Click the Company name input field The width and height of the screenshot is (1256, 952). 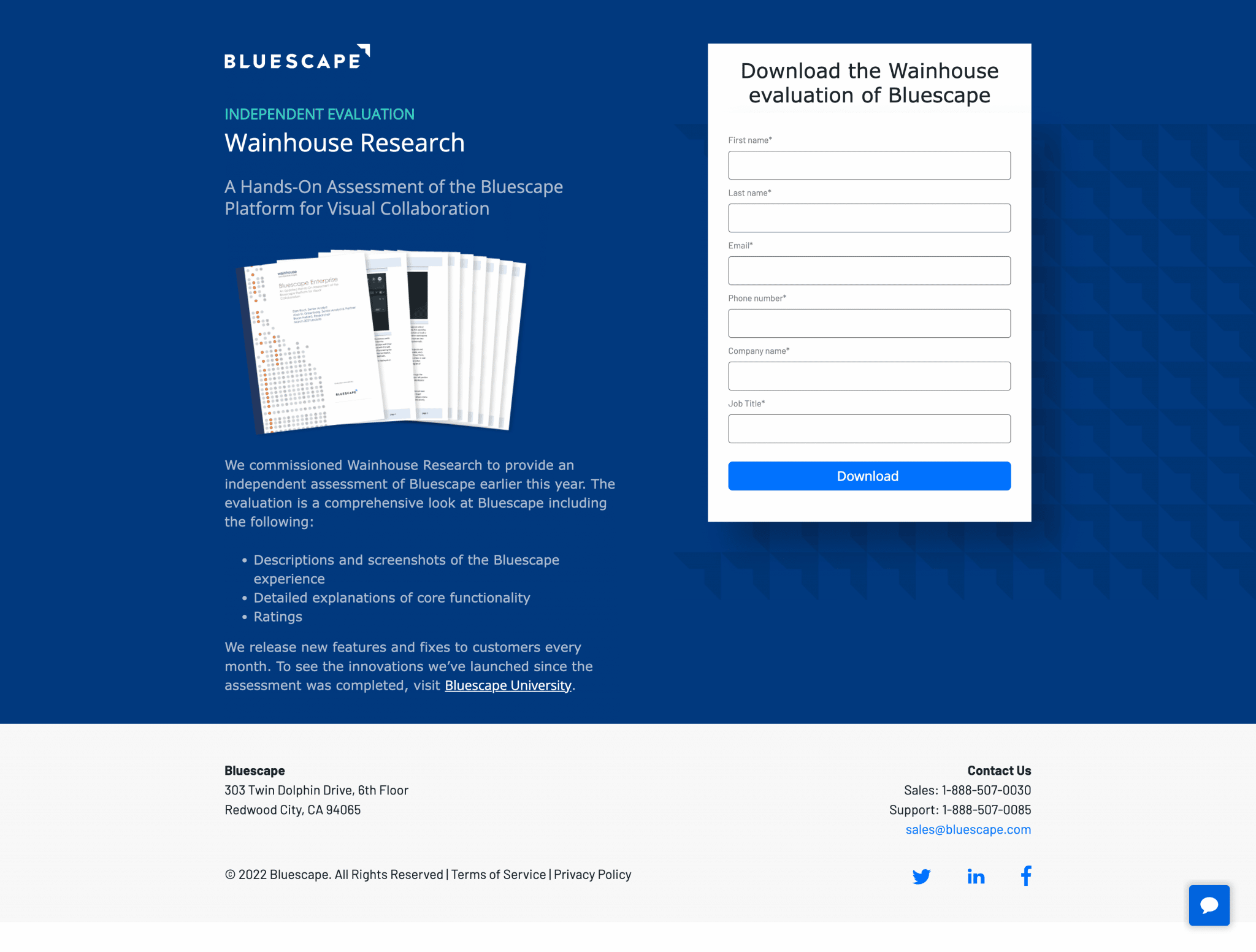(x=869, y=375)
